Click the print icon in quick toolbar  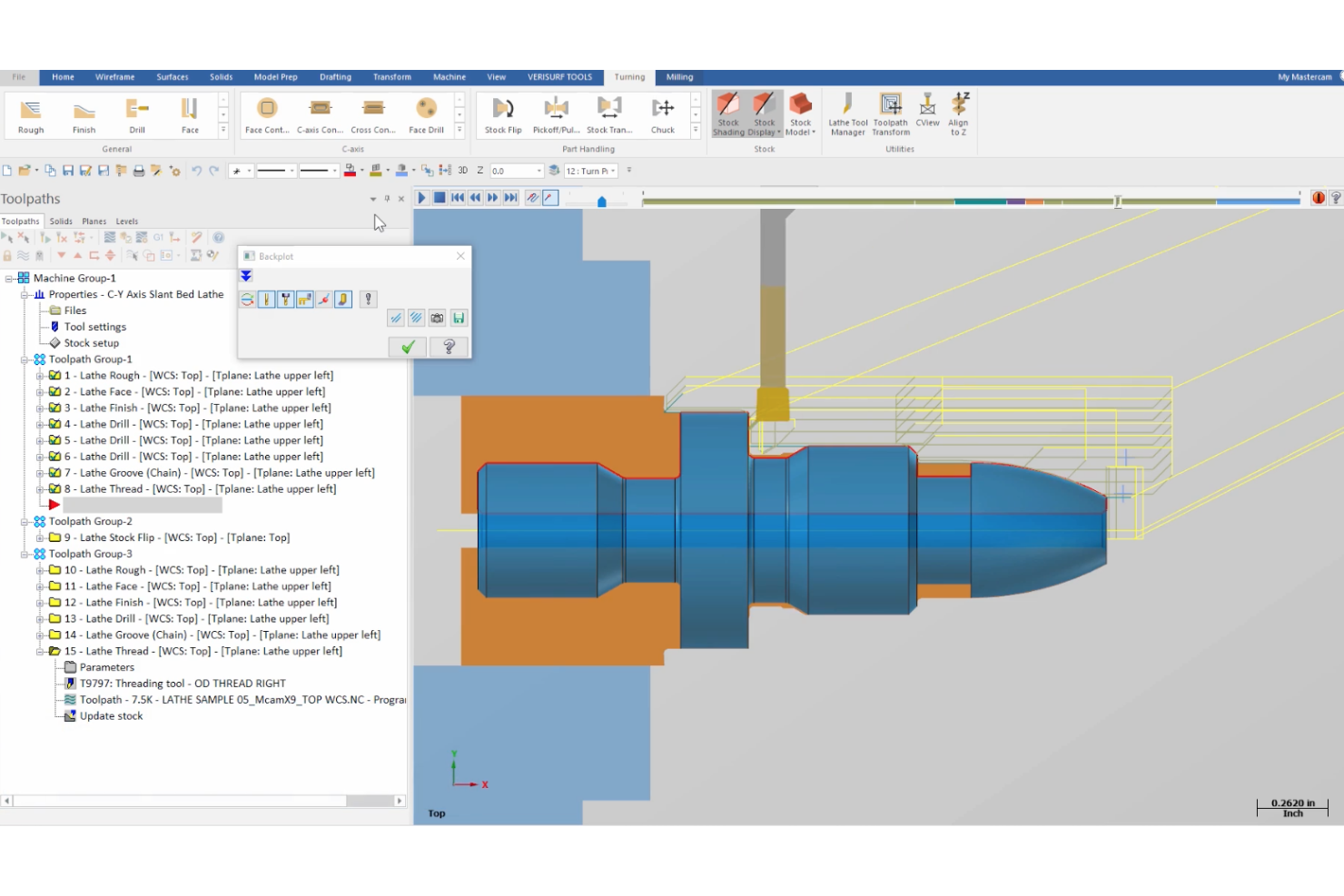pos(139,171)
